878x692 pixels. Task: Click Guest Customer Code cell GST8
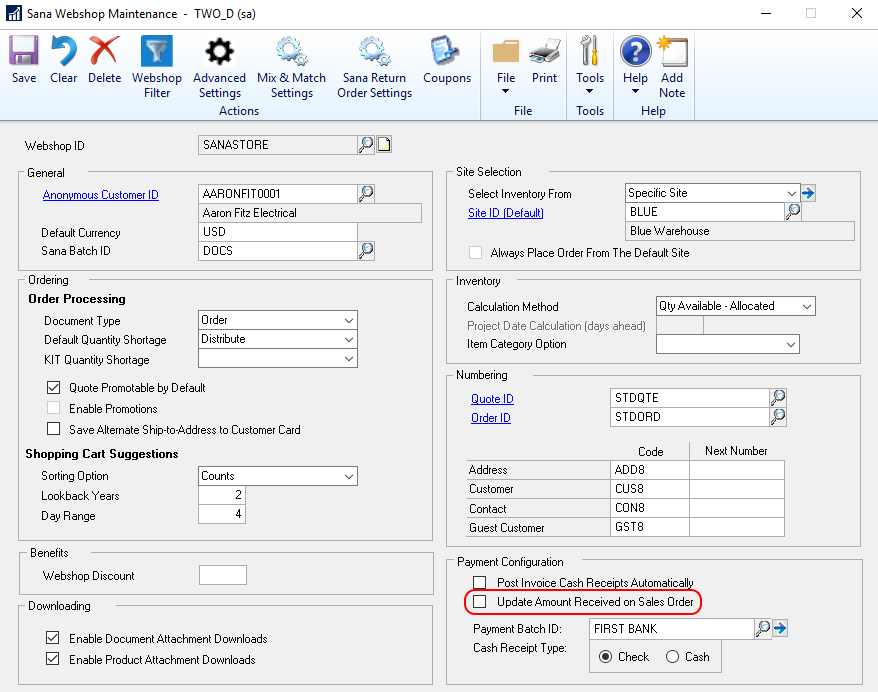click(x=650, y=527)
